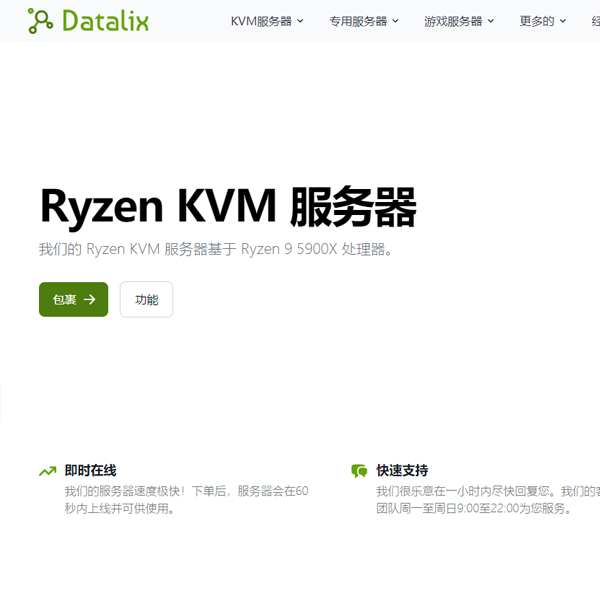Screen dimensions: 600x600
Task: Expand the chevron next to 游戏服务器
Action: tap(491, 21)
